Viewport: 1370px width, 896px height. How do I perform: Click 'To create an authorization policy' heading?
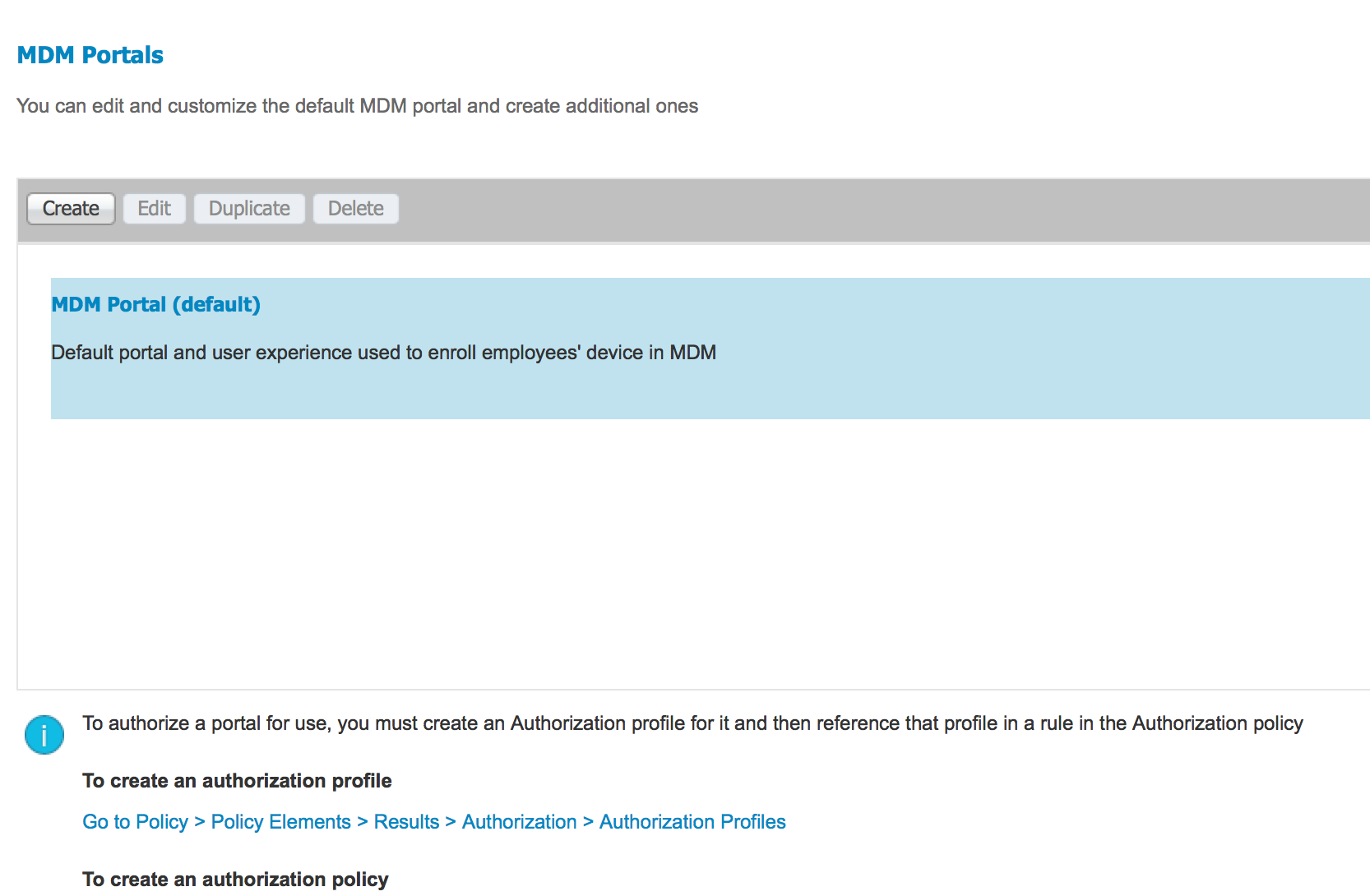click(235, 880)
